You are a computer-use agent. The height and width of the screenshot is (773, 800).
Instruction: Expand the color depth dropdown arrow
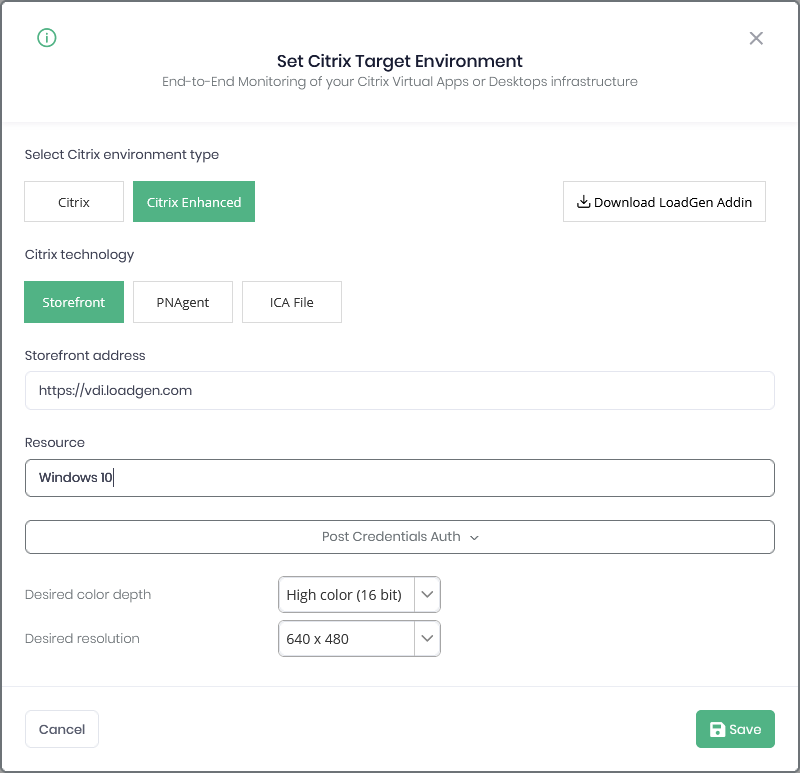click(427, 594)
